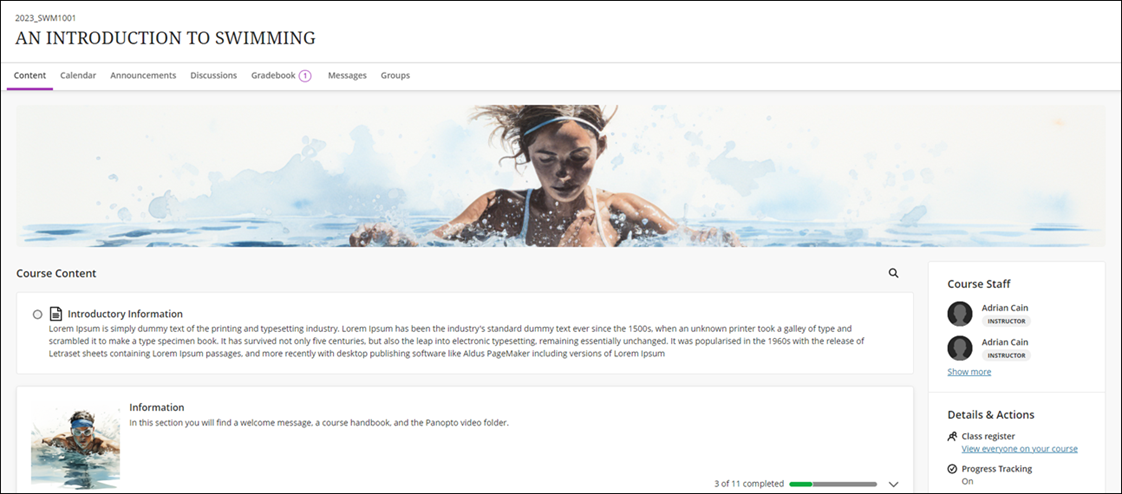1122x494 pixels.
Task: Switch to the Calendar tab
Action: point(78,76)
